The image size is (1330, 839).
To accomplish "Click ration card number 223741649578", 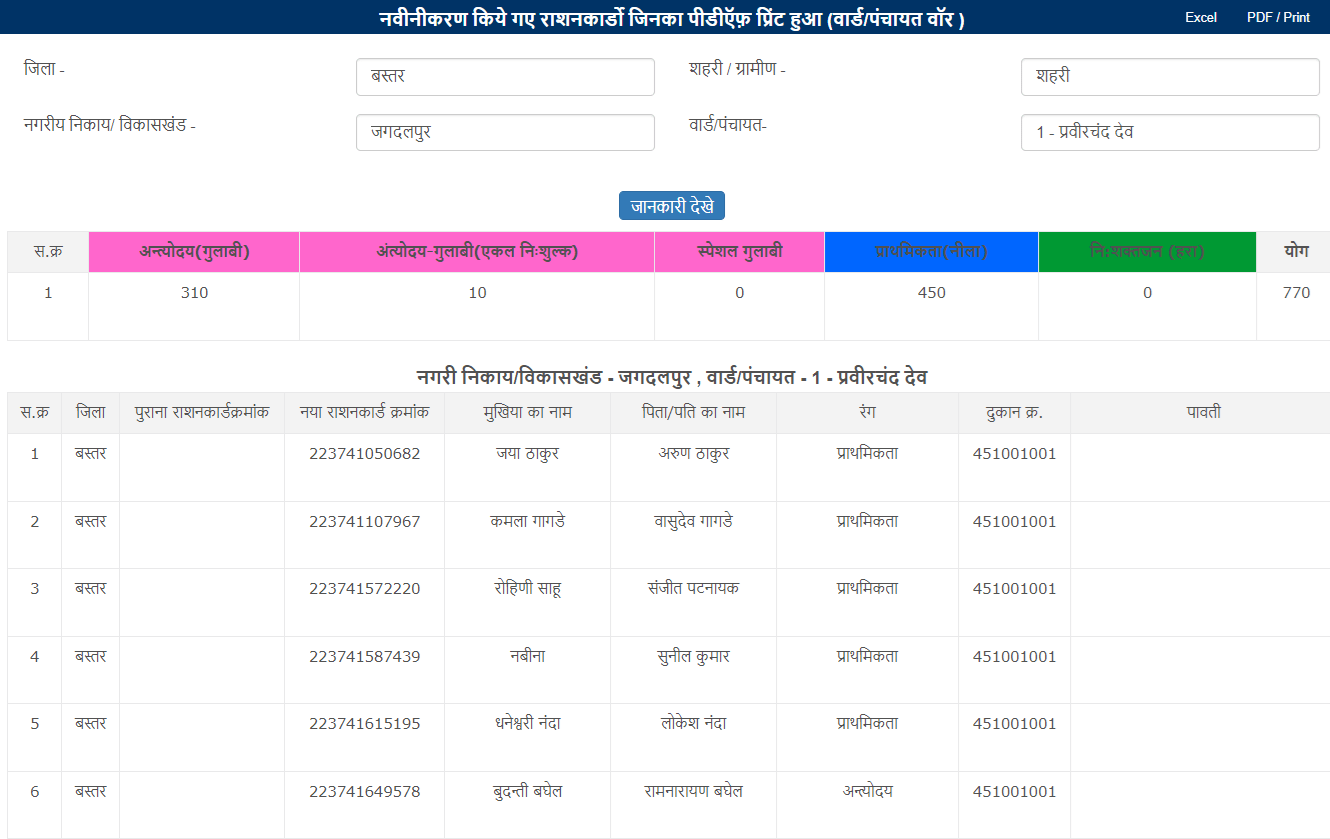I will 364,792.
